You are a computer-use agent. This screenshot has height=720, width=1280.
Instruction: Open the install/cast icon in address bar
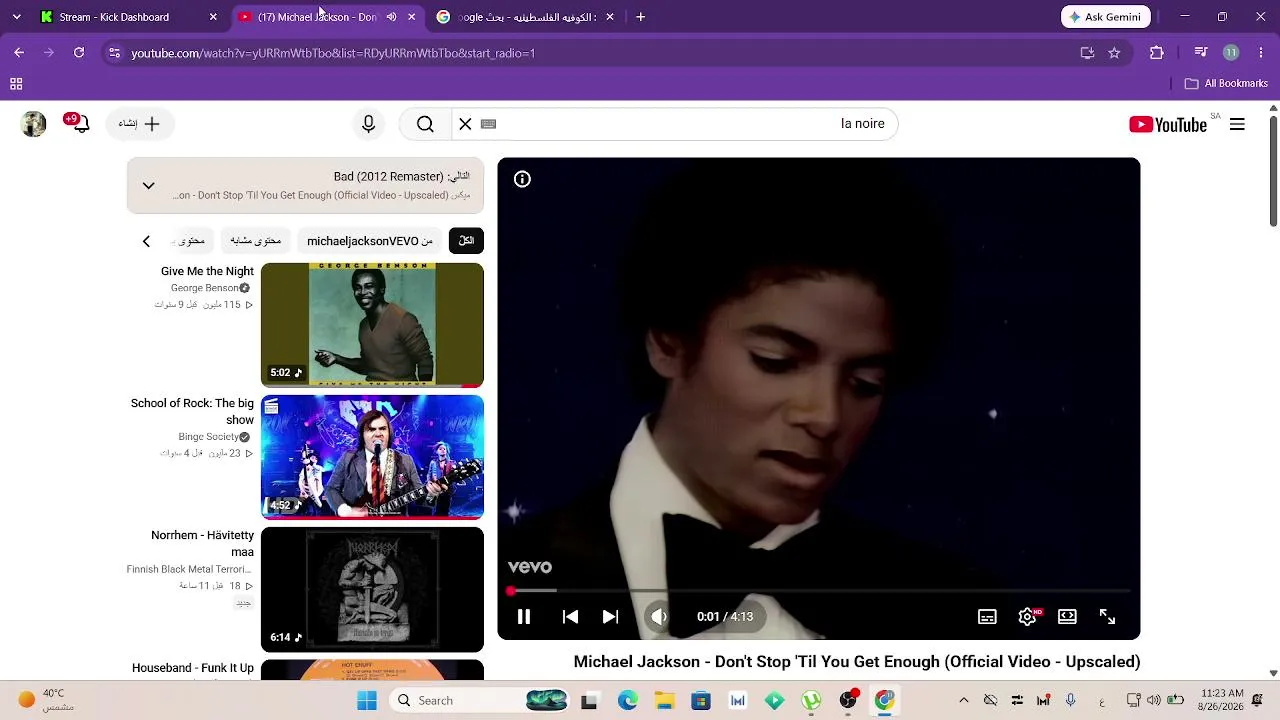tap(1087, 53)
